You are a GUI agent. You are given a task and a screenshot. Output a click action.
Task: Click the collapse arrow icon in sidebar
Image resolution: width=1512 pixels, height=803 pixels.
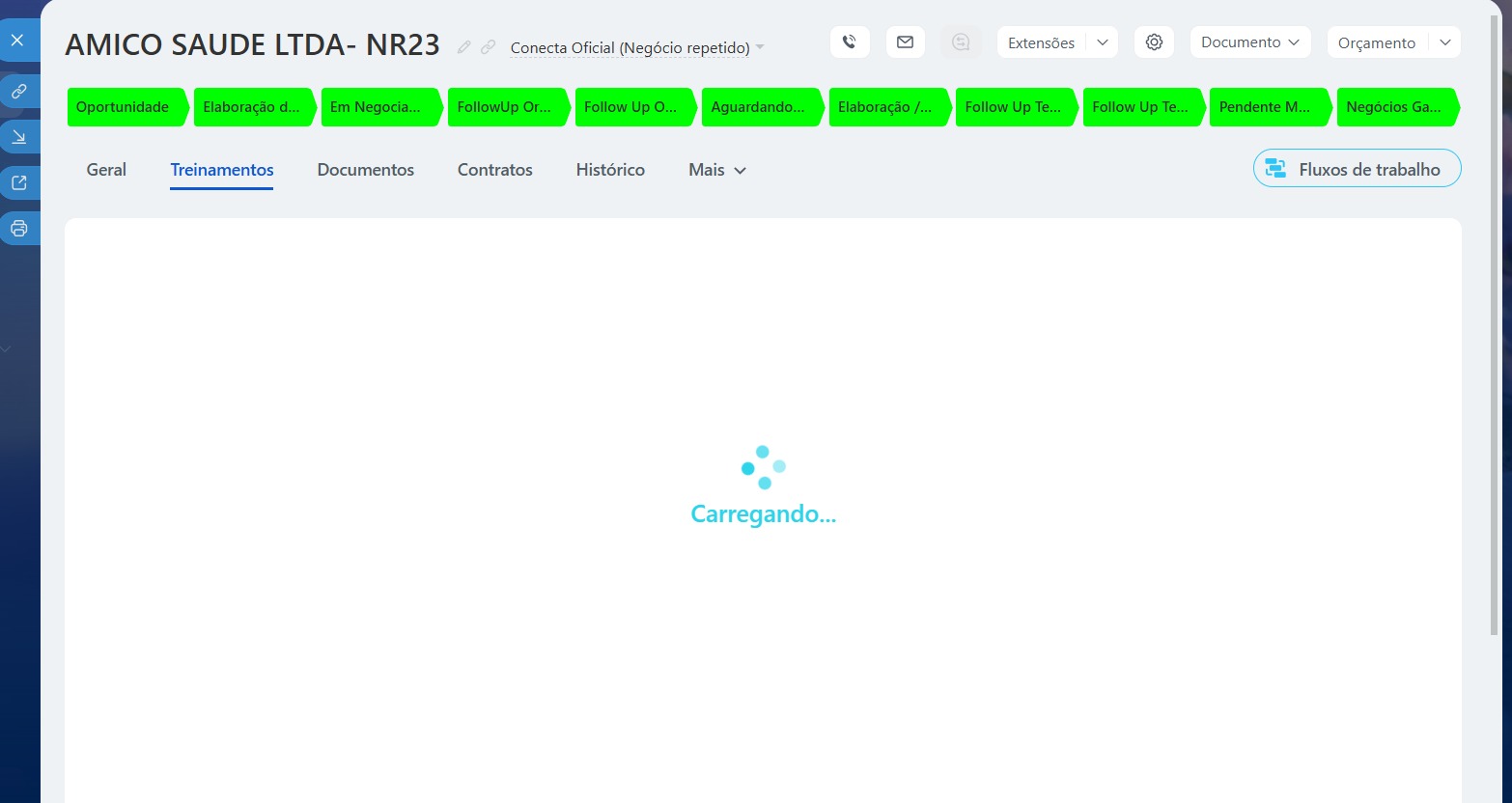pyautogui.click(x=18, y=138)
